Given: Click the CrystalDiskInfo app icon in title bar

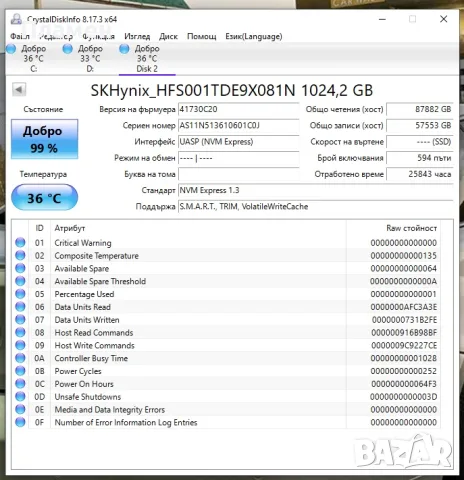Looking at the screenshot, I should pyautogui.click(x=16, y=19).
